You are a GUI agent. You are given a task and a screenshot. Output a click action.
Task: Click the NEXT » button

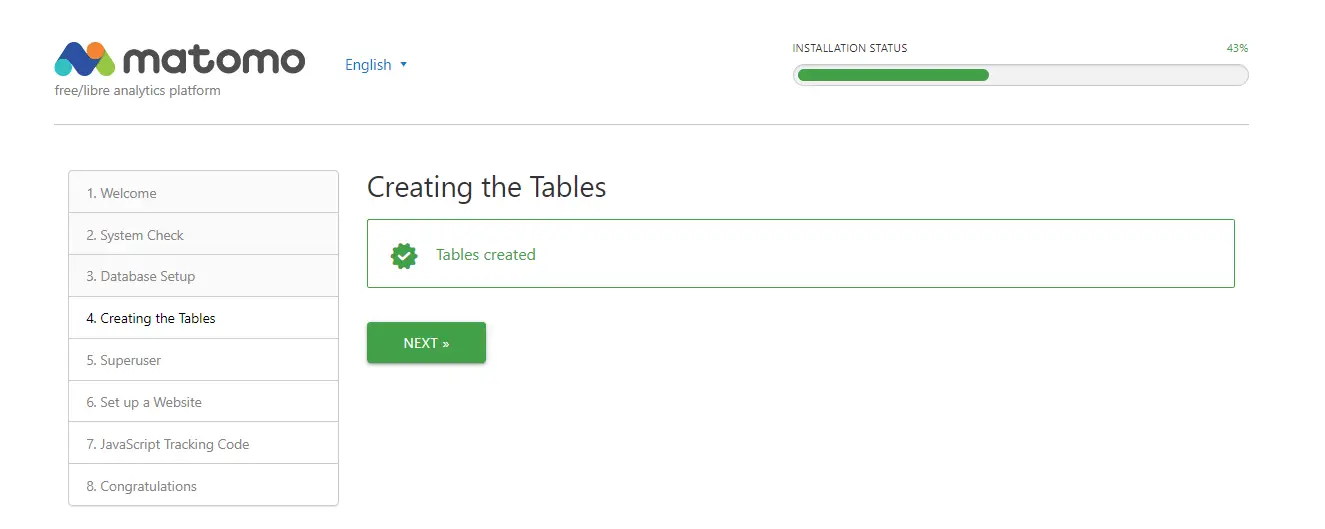pyautogui.click(x=426, y=342)
